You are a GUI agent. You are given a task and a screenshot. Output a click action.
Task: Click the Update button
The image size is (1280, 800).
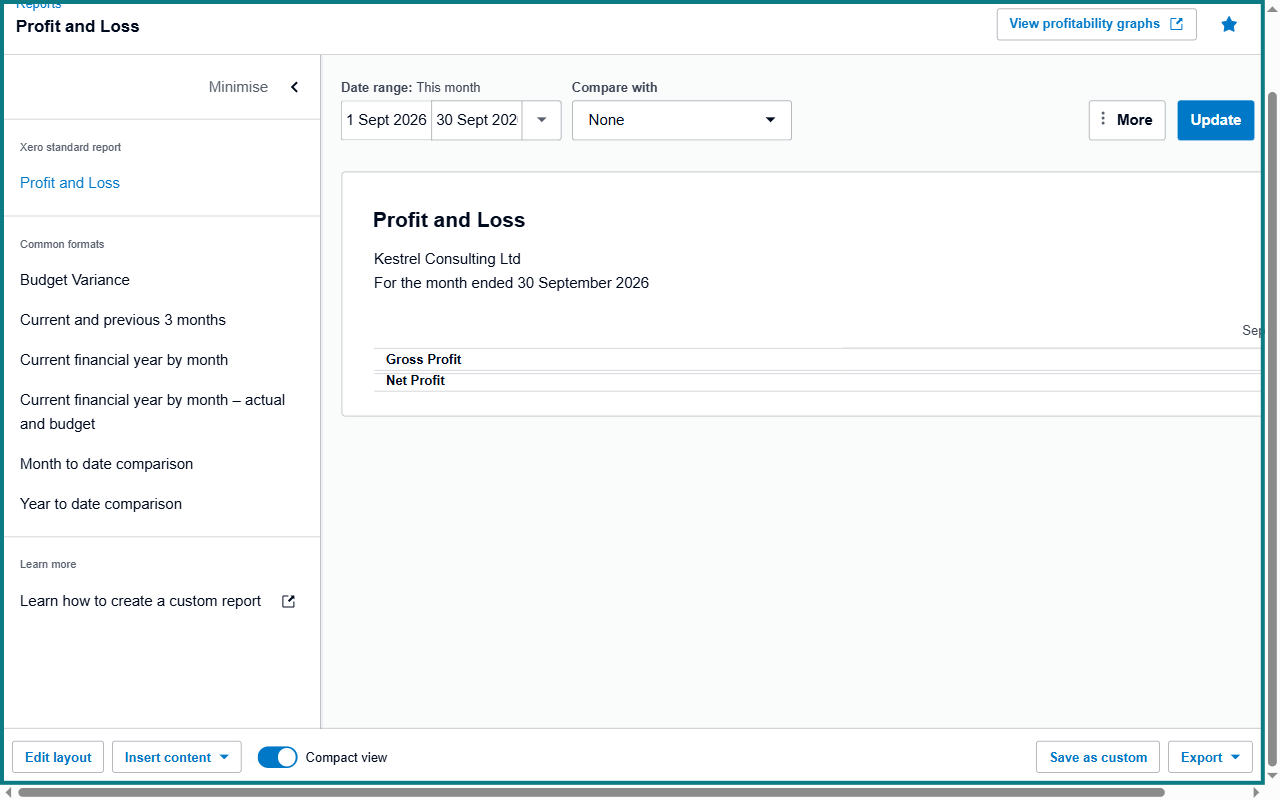click(x=1216, y=120)
